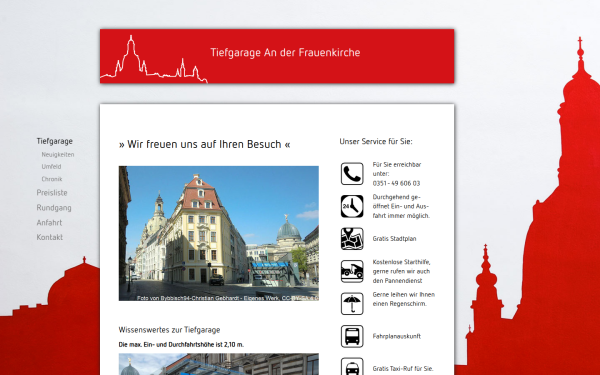This screenshot has width=600, height=375.
Task: Open the Kontakt page
Action: coord(50,237)
